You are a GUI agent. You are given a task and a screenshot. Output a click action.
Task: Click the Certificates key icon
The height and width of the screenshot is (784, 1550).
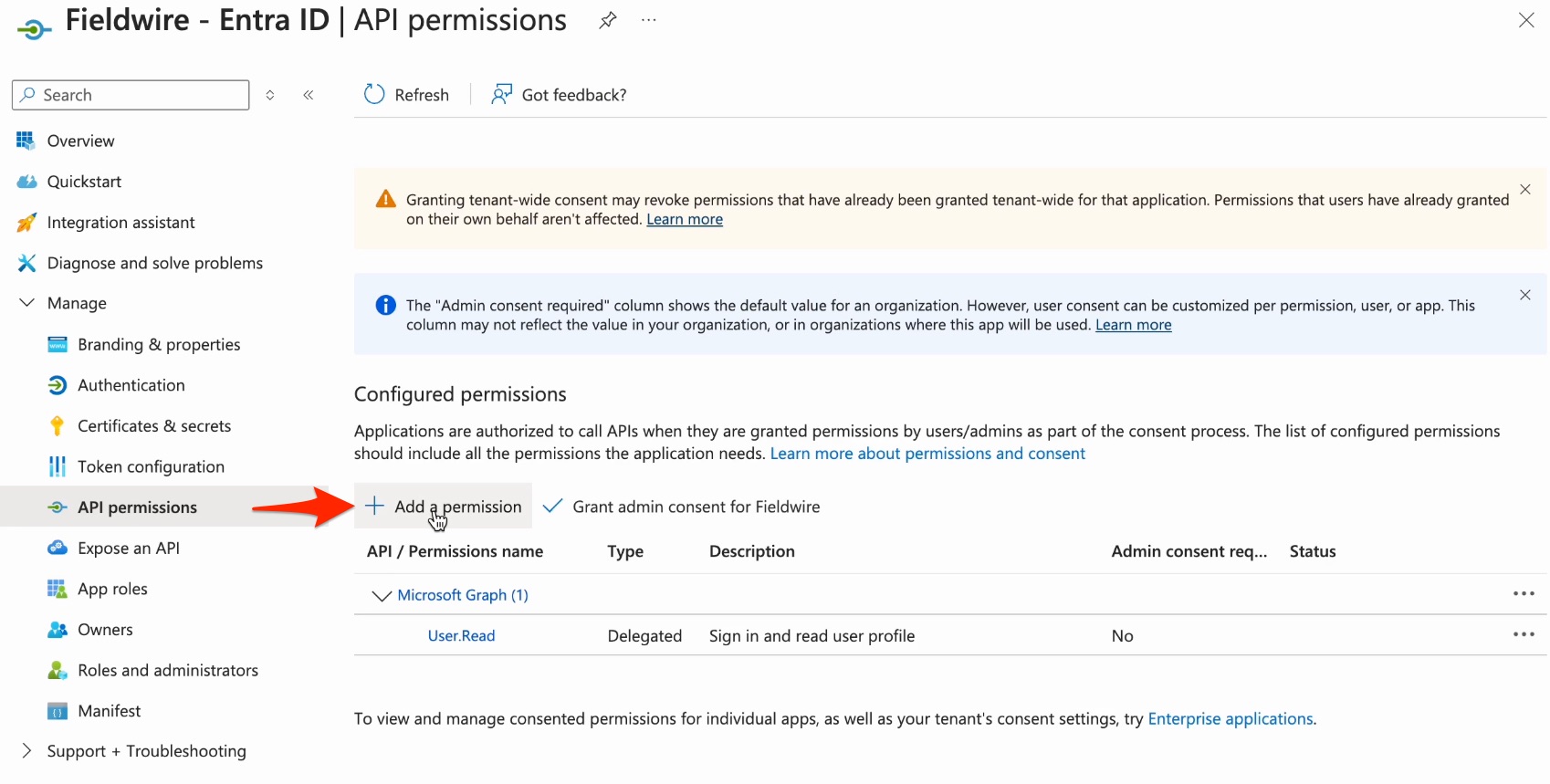click(57, 426)
